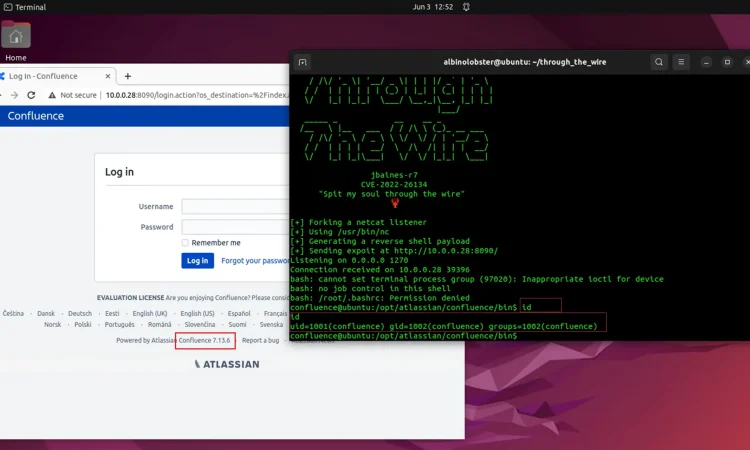
Task: Click the Report a bug link
Action: (260, 341)
